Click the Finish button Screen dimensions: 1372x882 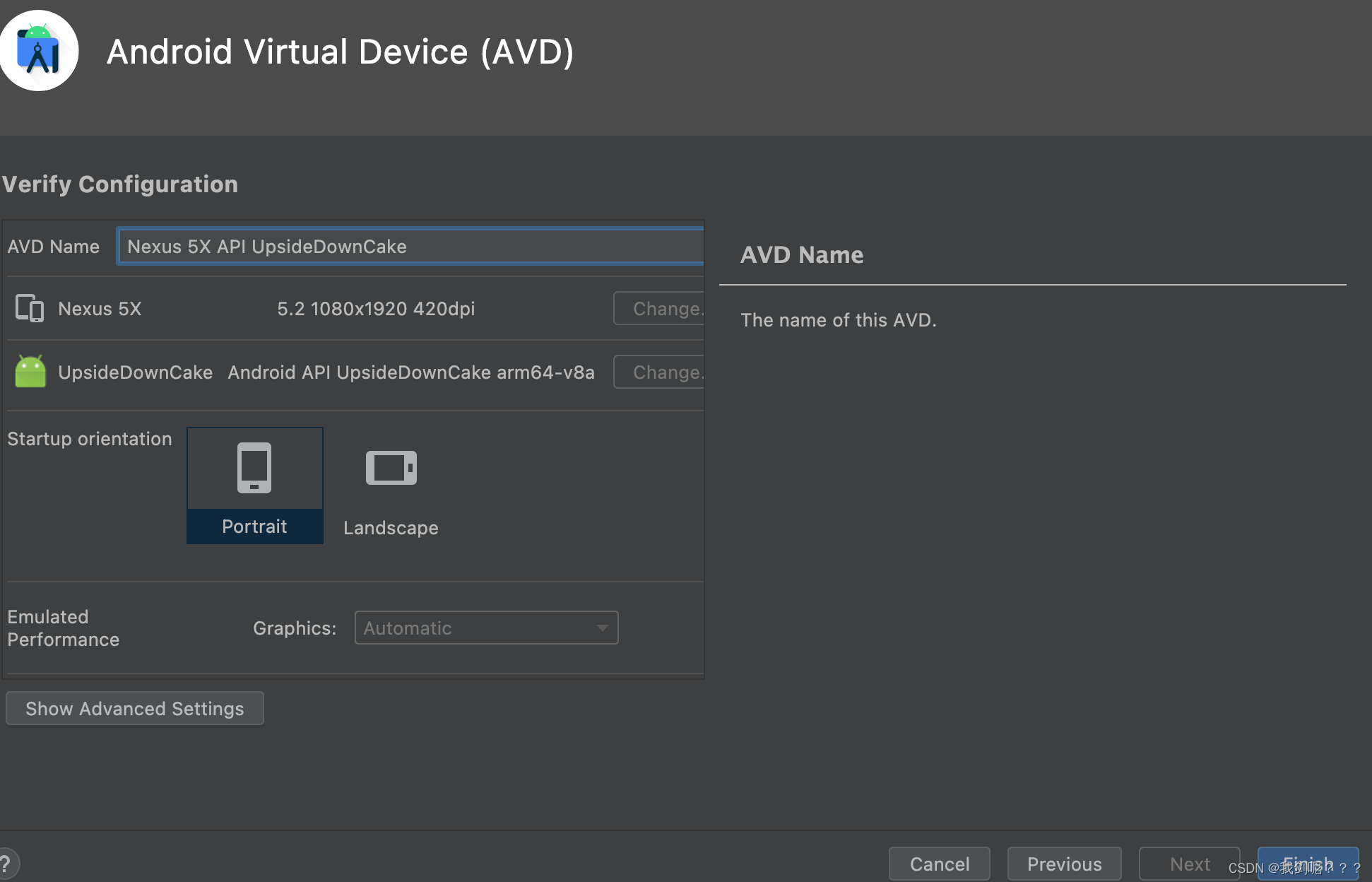point(1307,862)
